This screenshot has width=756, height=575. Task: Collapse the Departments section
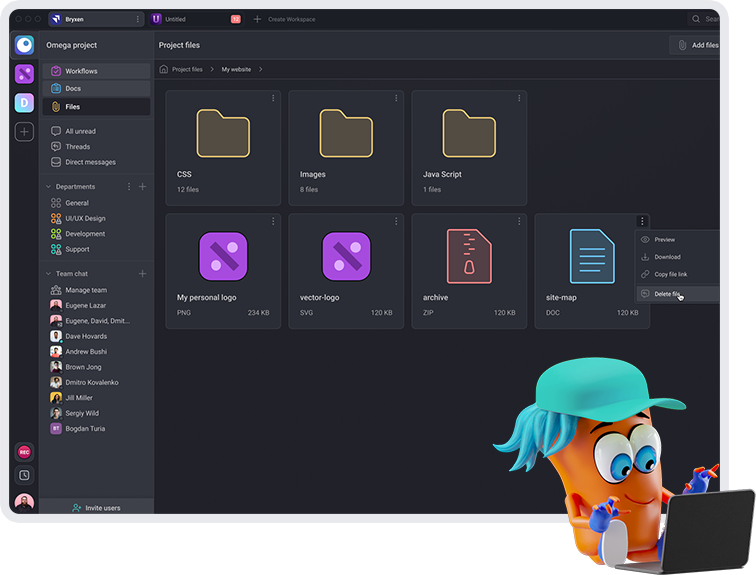click(48, 187)
